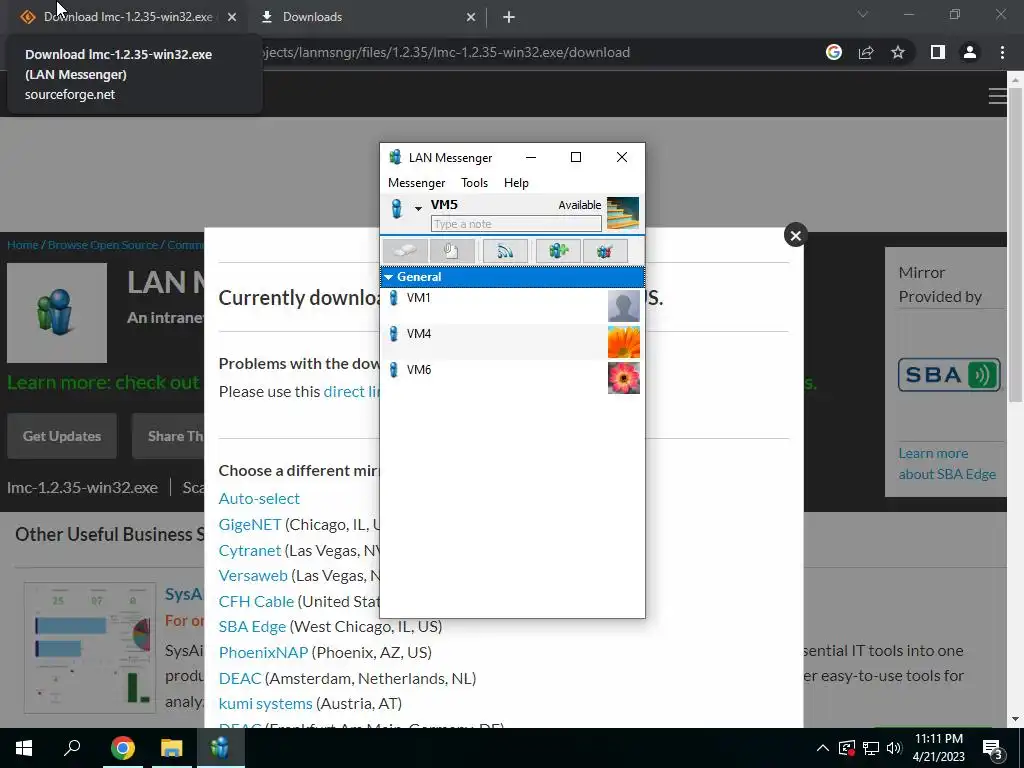The height and width of the screenshot is (768, 1024).
Task: Close the Download lmc-1.2.35-win32.exe tab
Action: click(232, 17)
